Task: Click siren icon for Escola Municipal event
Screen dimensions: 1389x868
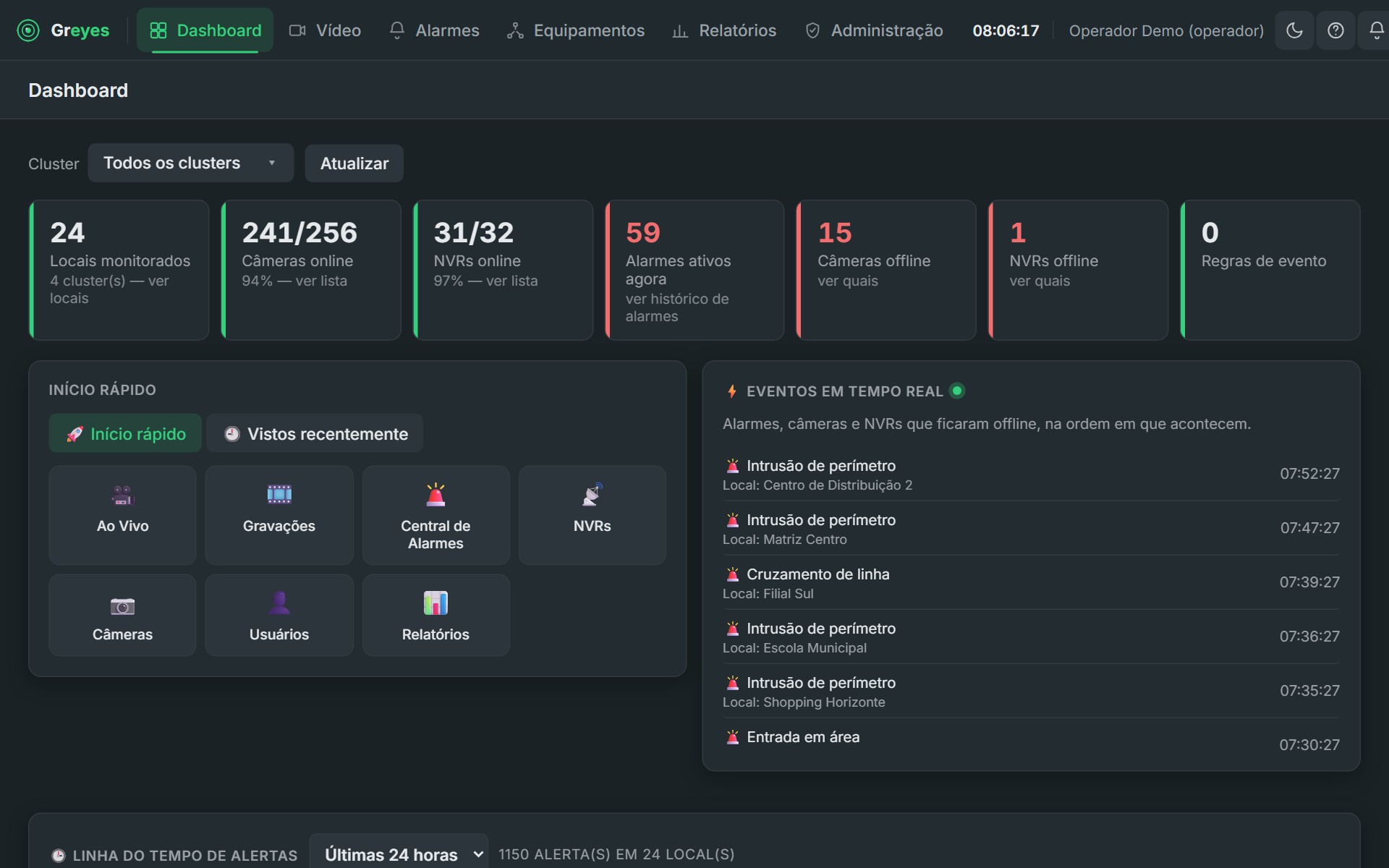Action: 732,628
